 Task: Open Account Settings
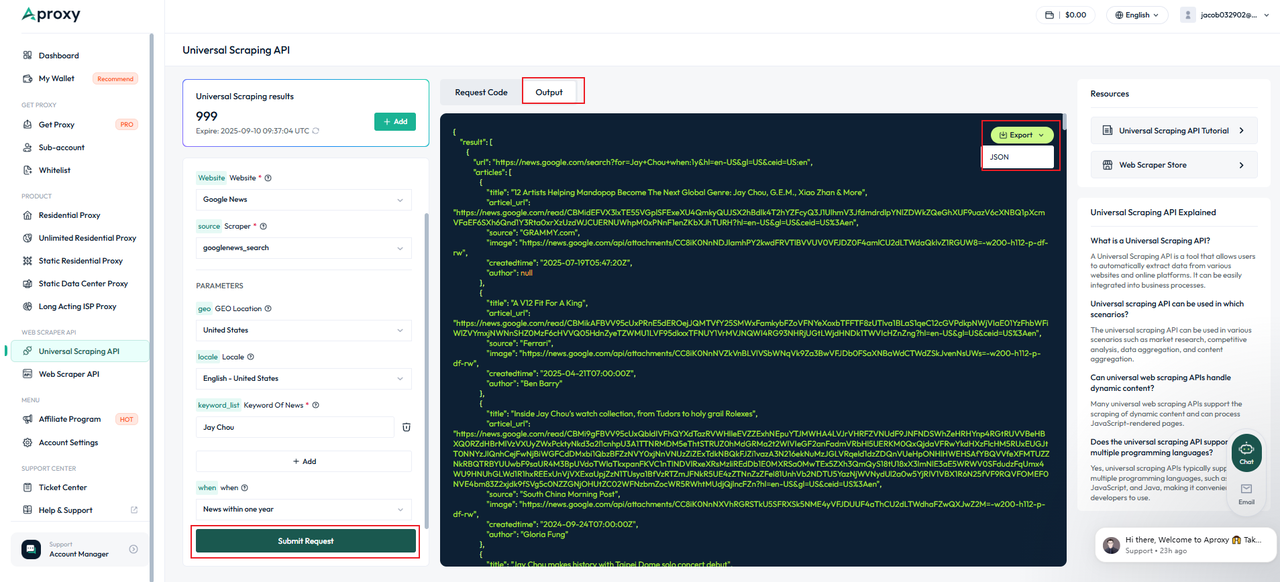[68, 442]
